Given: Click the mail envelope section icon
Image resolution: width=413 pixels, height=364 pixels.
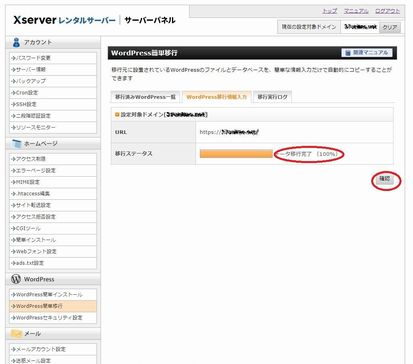Looking at the screenshot, I should 16,334.
